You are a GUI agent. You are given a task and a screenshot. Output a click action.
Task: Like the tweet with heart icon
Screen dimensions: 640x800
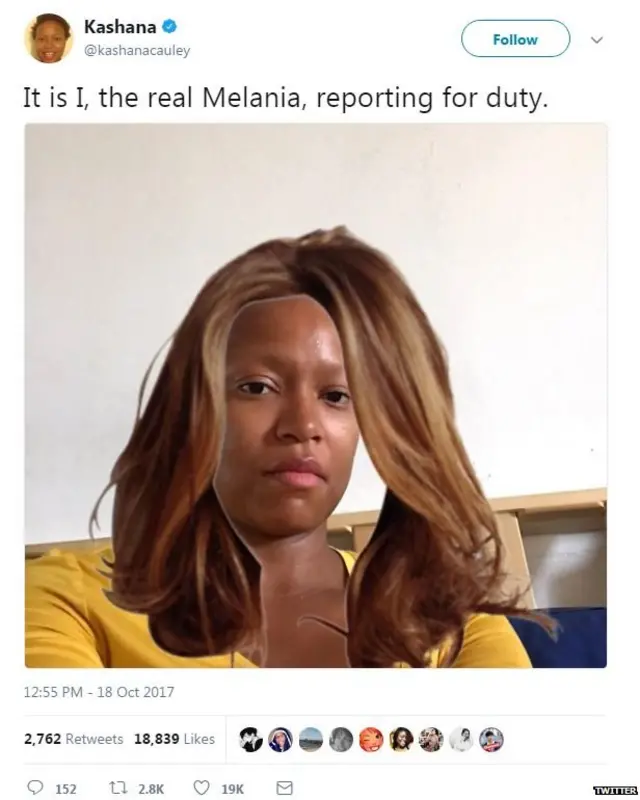(x=202, y=788)
